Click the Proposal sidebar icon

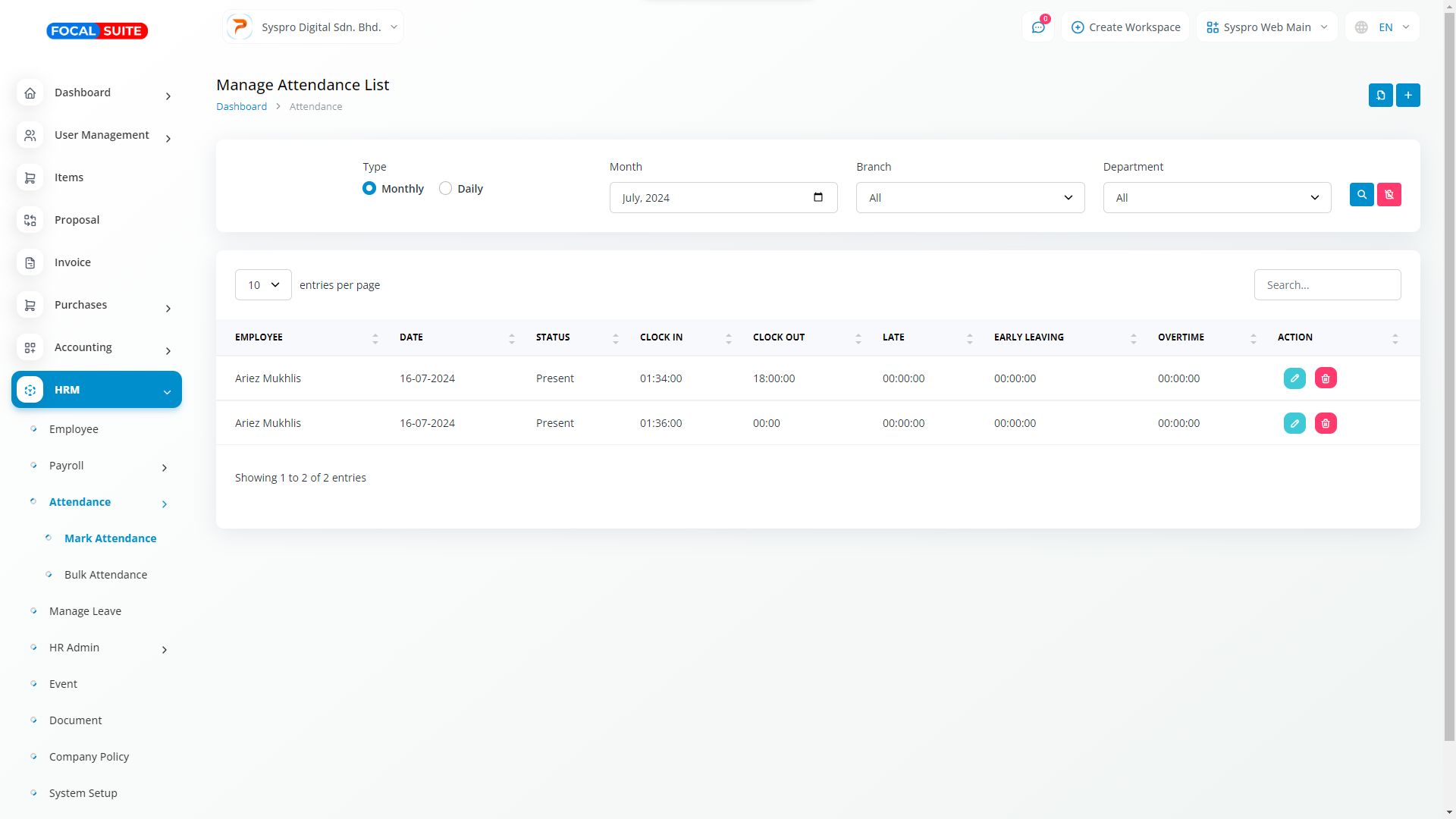pos(30,220)
